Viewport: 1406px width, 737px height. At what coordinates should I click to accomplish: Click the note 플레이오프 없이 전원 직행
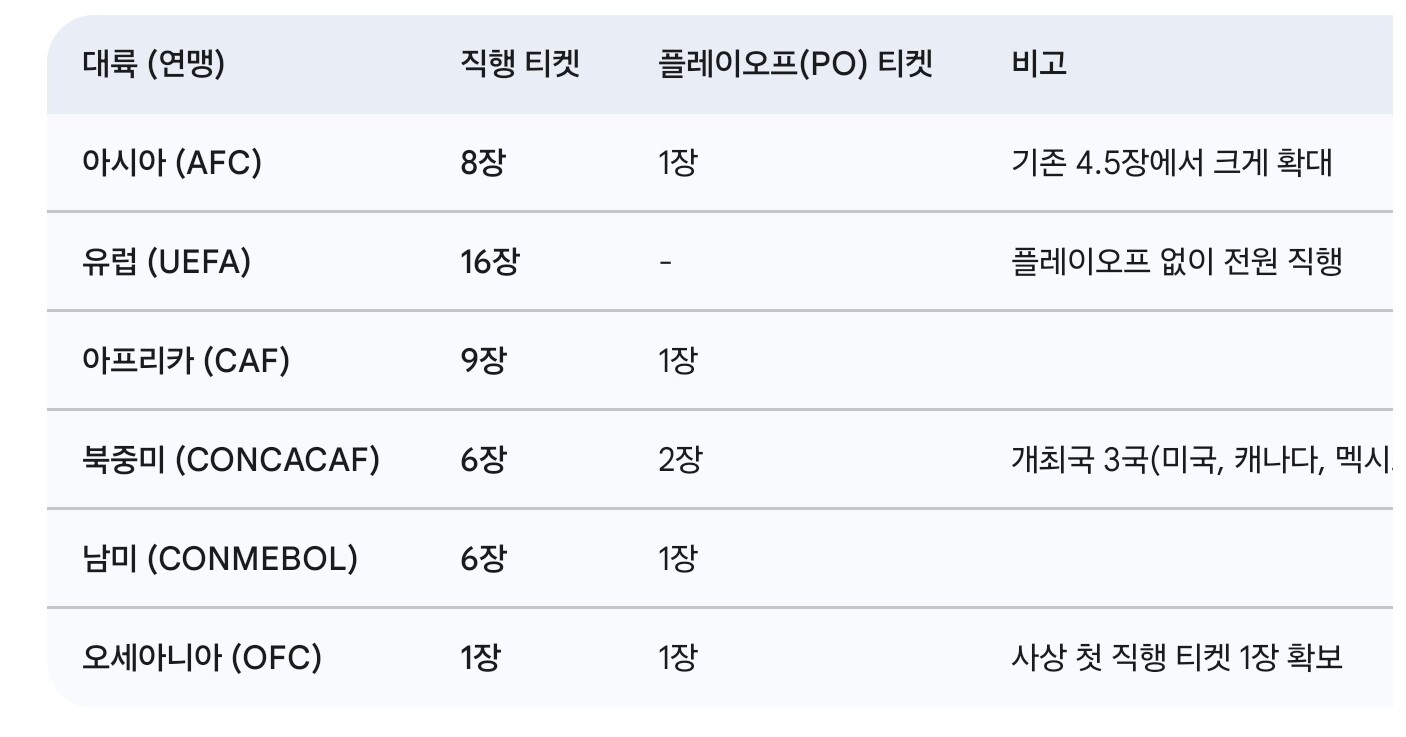point(1177,262)
